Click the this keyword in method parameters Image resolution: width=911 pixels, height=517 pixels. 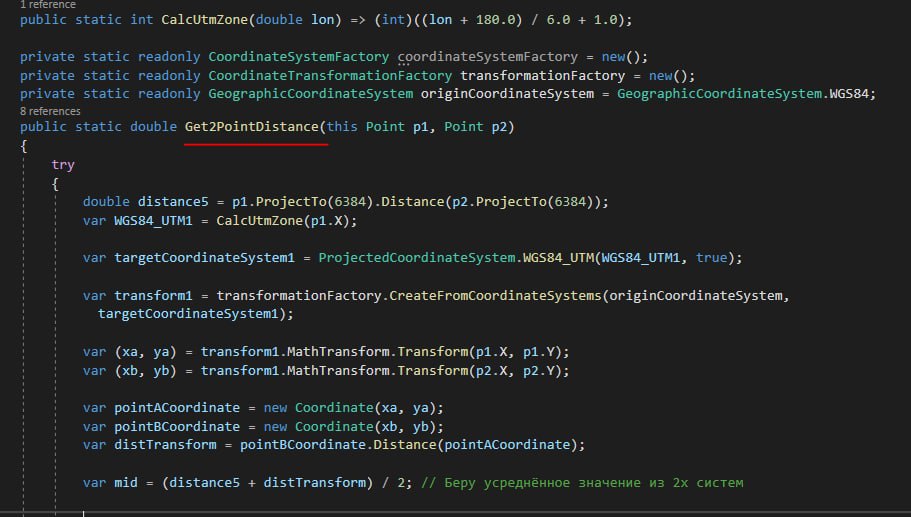[x=342, y=127]
